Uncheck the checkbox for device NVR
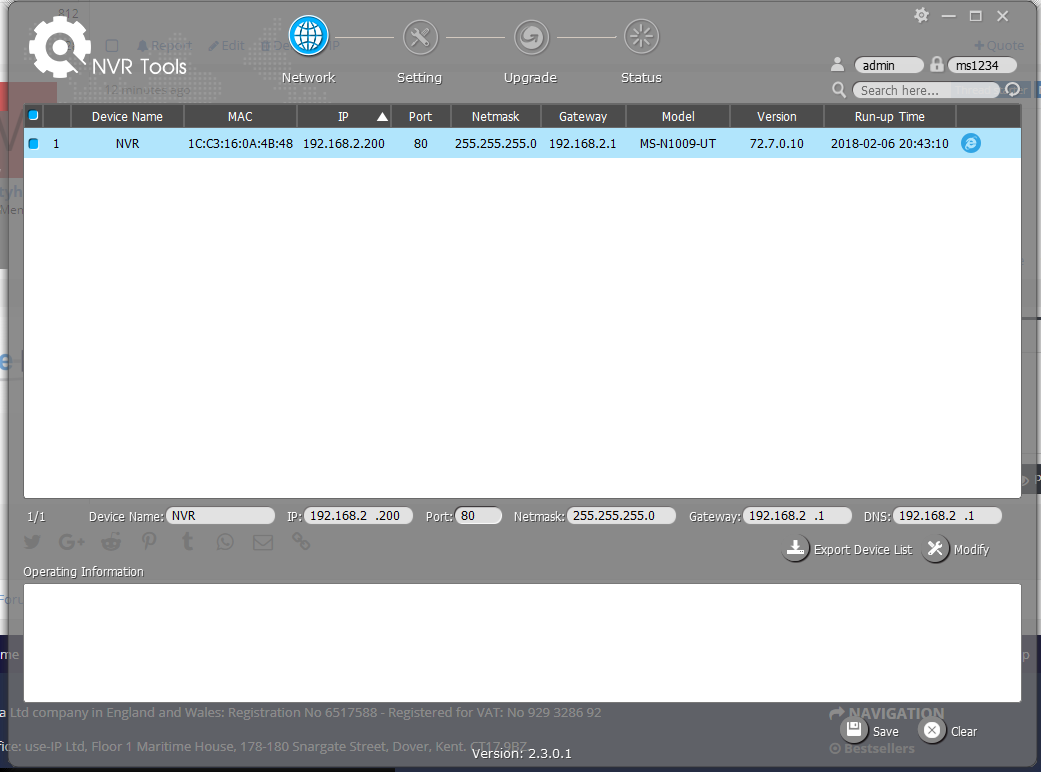Viewport: 1041px width, 772px height. [x=33, y=143]
